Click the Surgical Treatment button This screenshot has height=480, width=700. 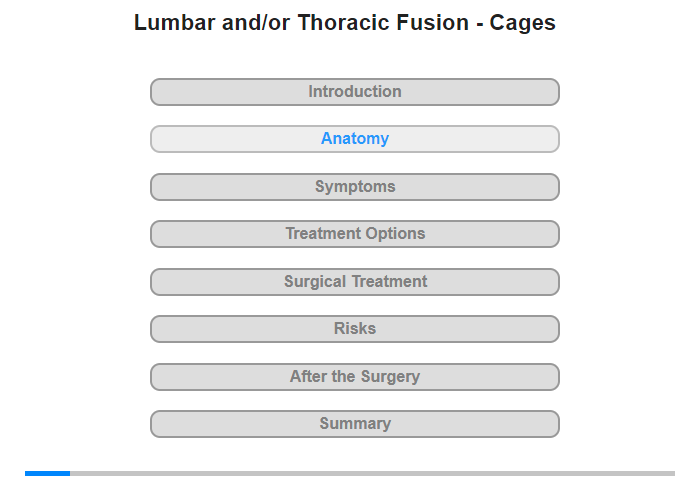(354, 282)
